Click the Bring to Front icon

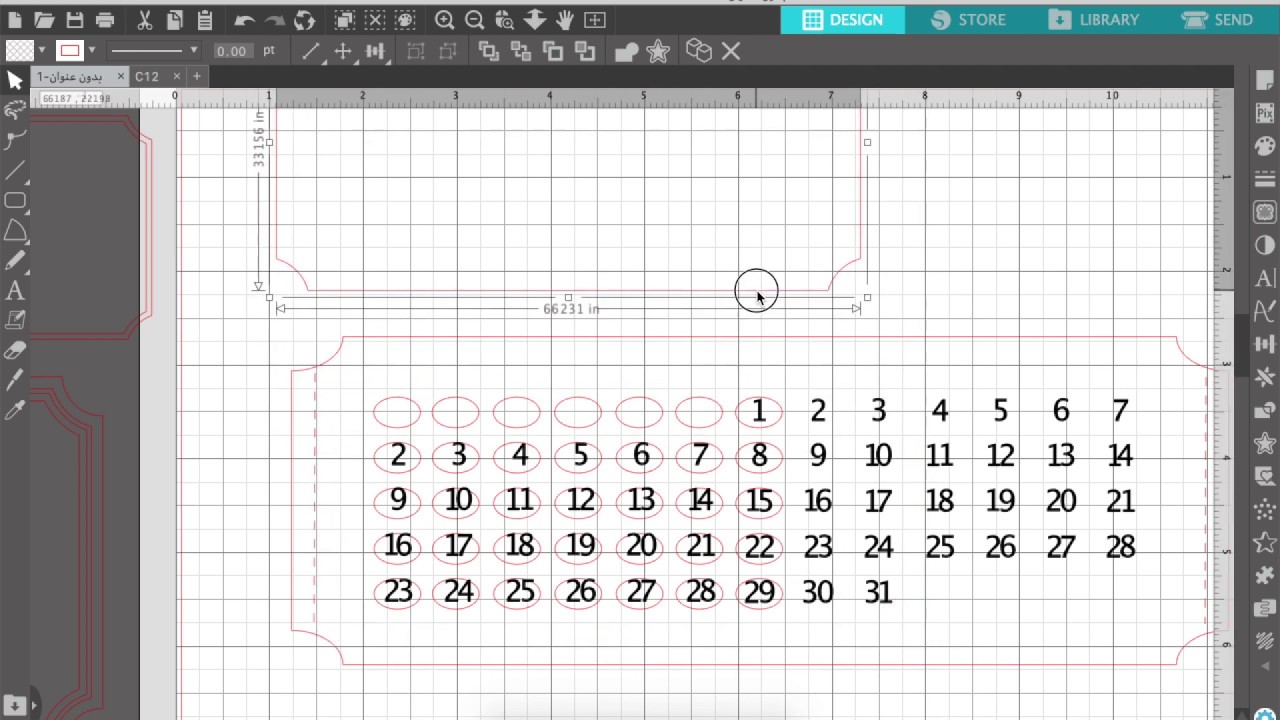[489, 51]
